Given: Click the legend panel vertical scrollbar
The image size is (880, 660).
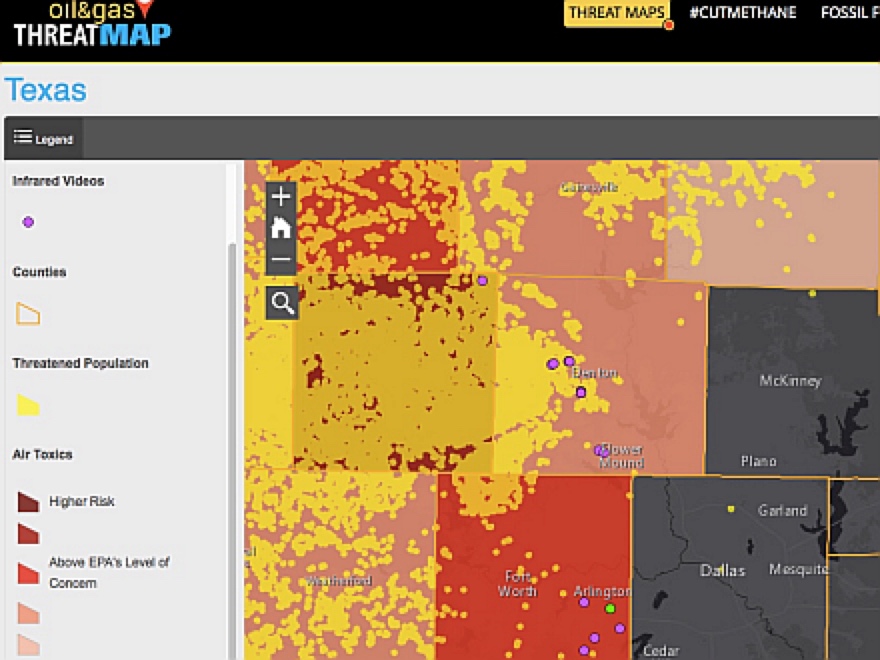Looking at the screenshot, I should point(232,400).
